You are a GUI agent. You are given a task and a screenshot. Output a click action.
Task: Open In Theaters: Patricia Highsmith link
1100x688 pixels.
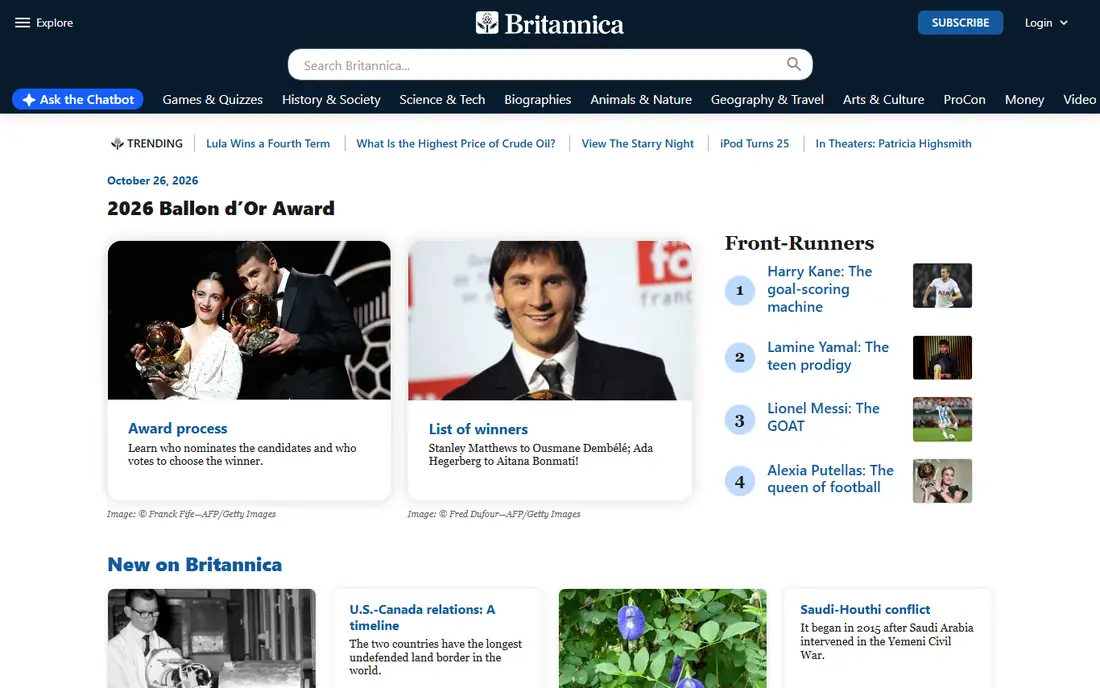pos(893,144)
